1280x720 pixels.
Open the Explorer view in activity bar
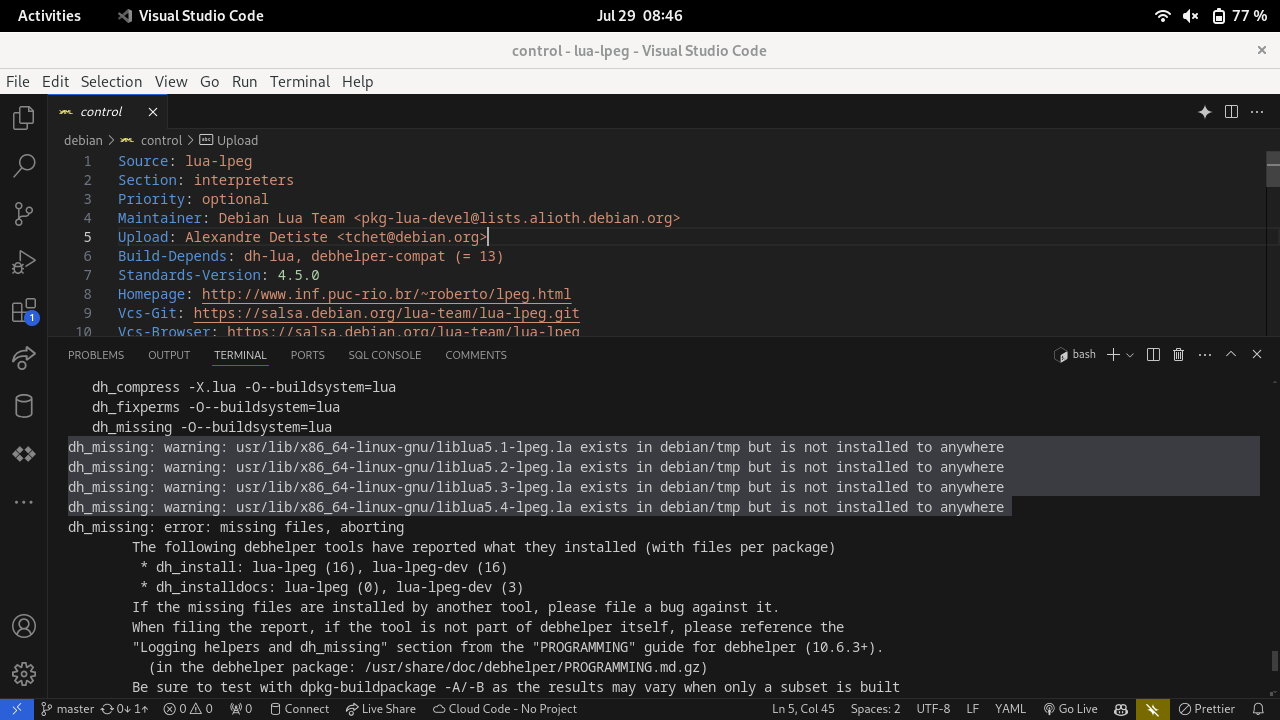tap(24, 119)
